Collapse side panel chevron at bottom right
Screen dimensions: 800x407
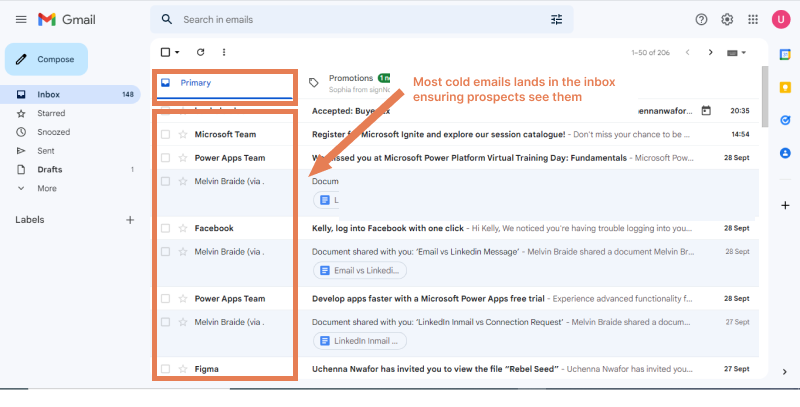(x=785, y=372)
